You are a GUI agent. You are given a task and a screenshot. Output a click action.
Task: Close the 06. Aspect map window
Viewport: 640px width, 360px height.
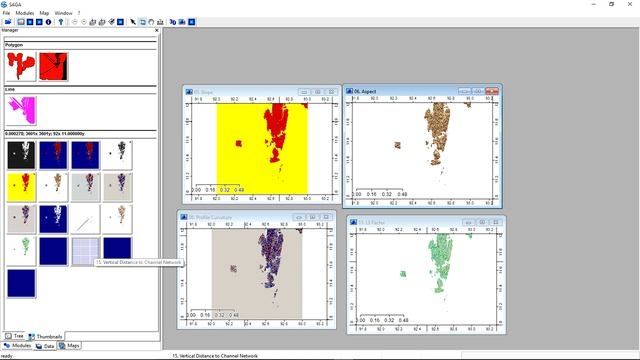492,91
